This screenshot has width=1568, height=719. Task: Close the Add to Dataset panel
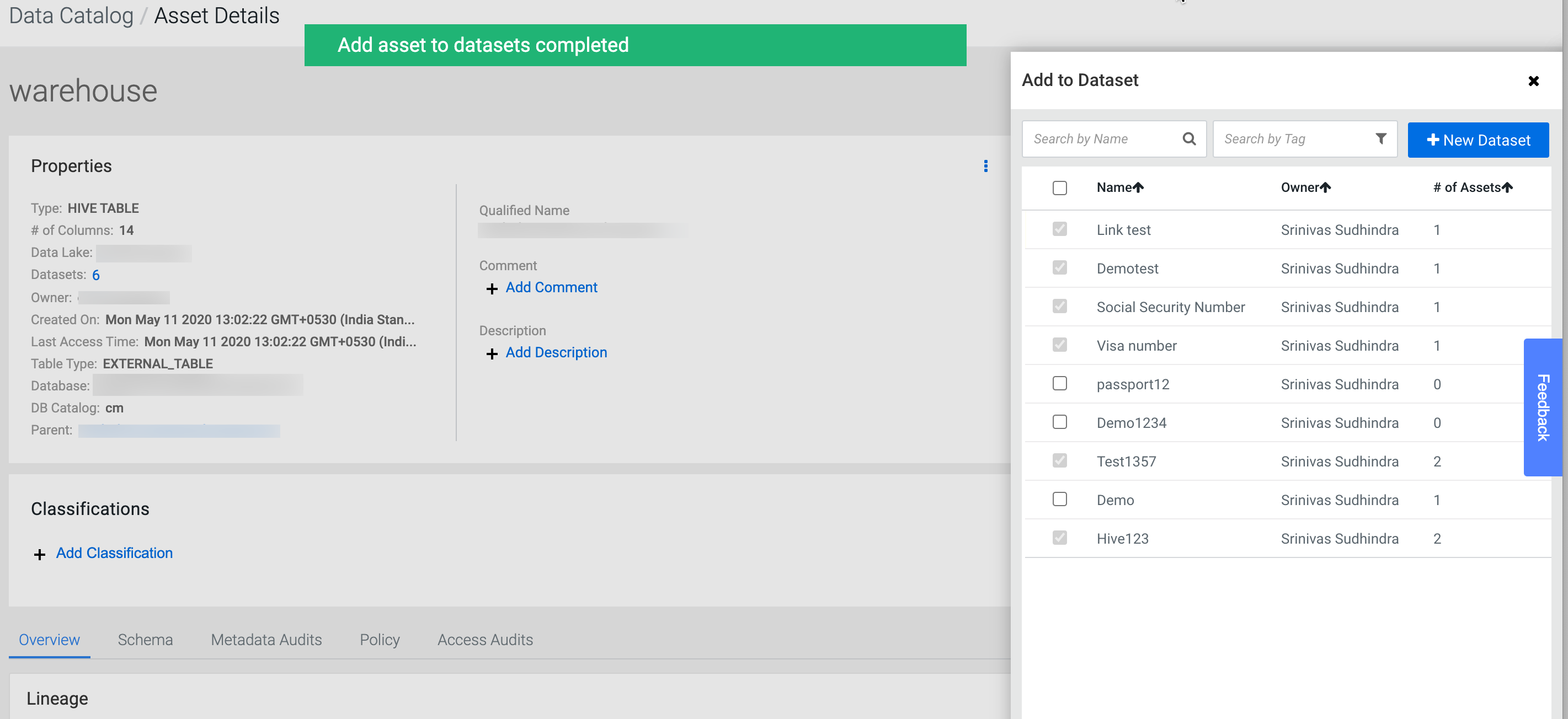[1533, 81]
